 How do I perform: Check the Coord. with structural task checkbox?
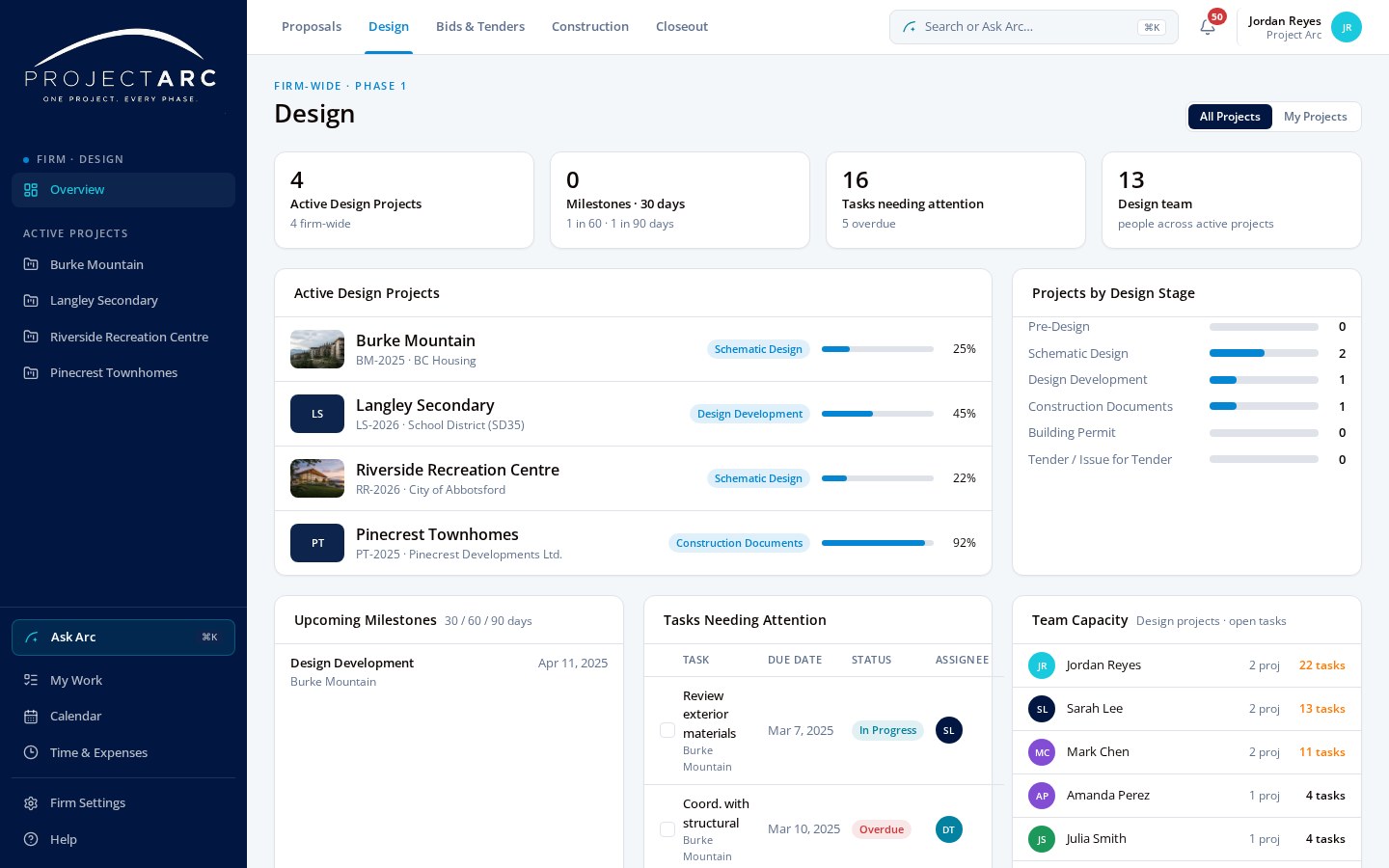[667, 829]
